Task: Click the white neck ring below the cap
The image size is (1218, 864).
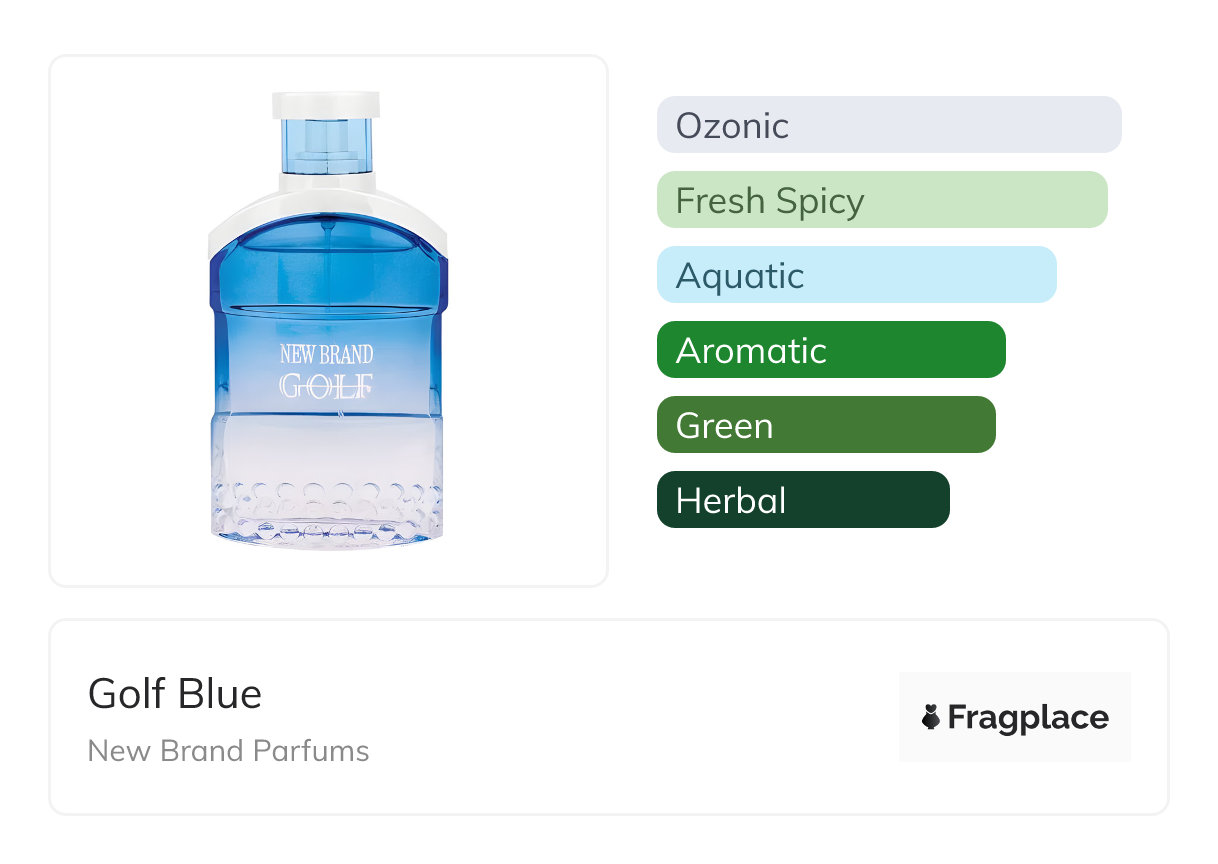Action: 326,181
